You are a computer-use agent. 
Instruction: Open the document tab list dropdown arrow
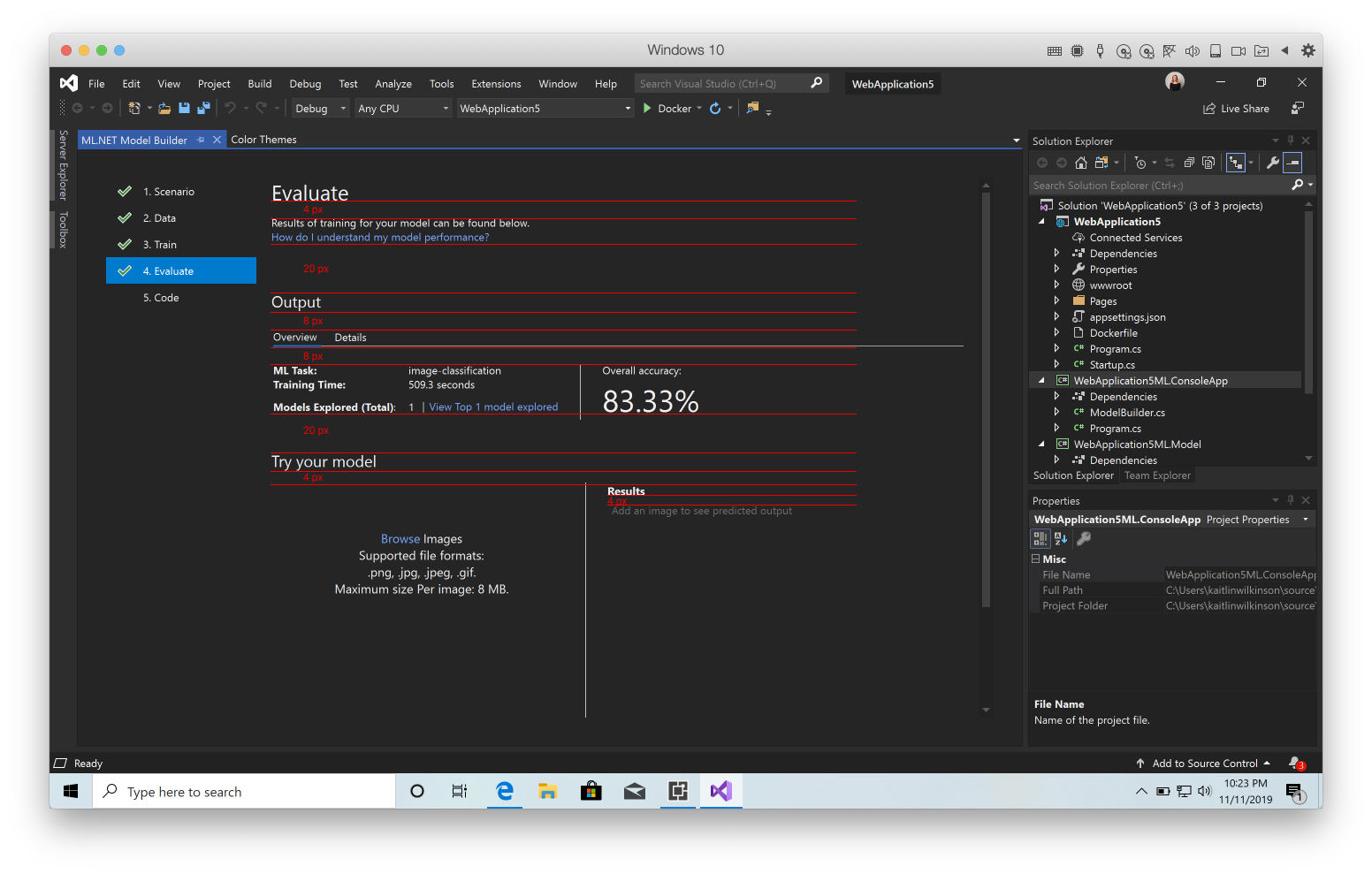point(1017,141)
